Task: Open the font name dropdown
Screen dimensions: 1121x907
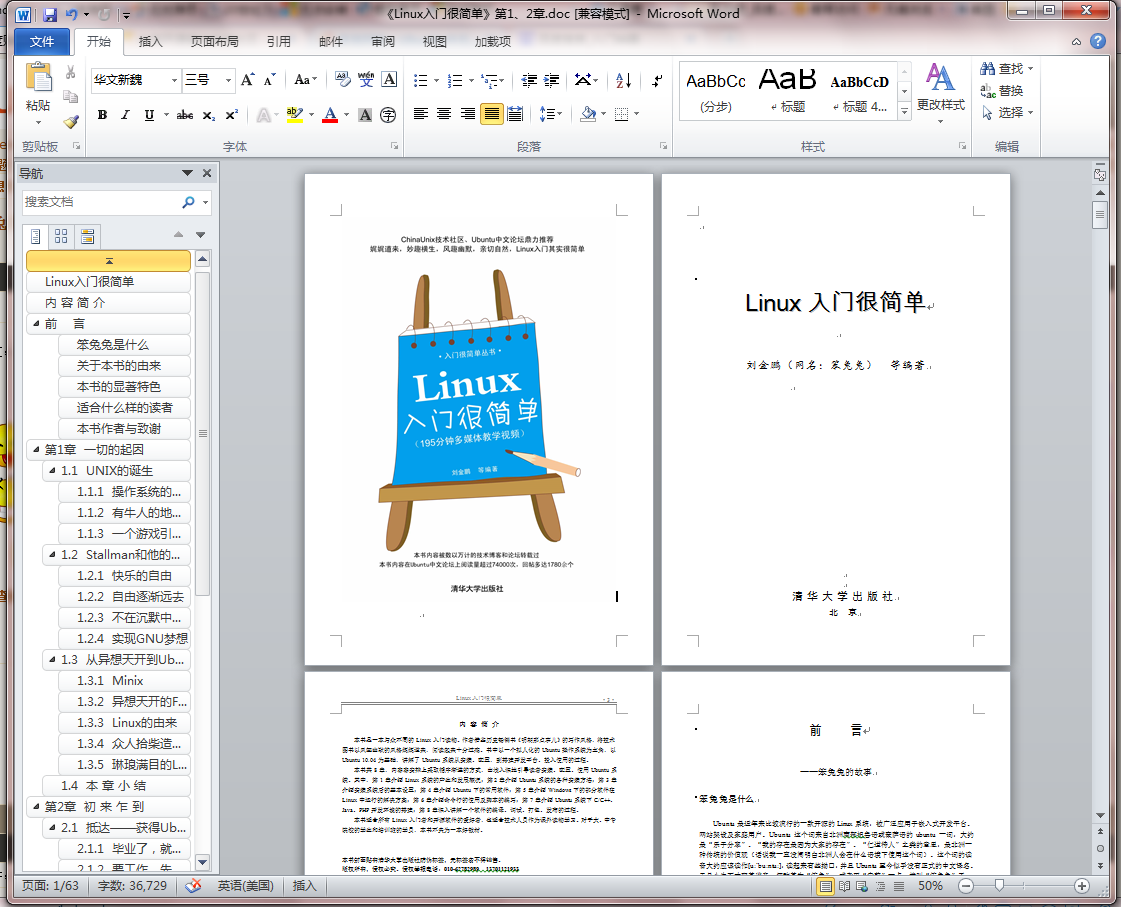Action: [x=174, y=80]
